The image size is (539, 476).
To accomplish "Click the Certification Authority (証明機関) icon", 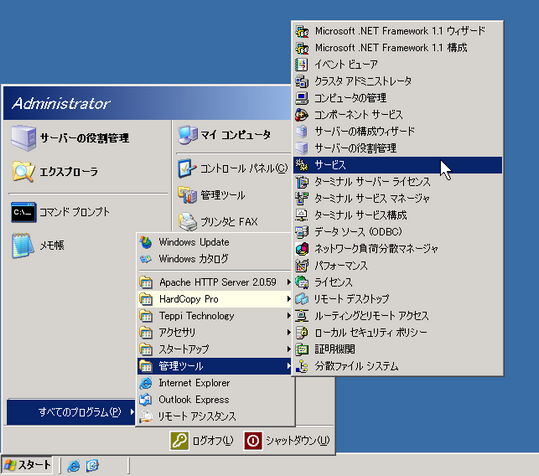I will pos(302,350).
